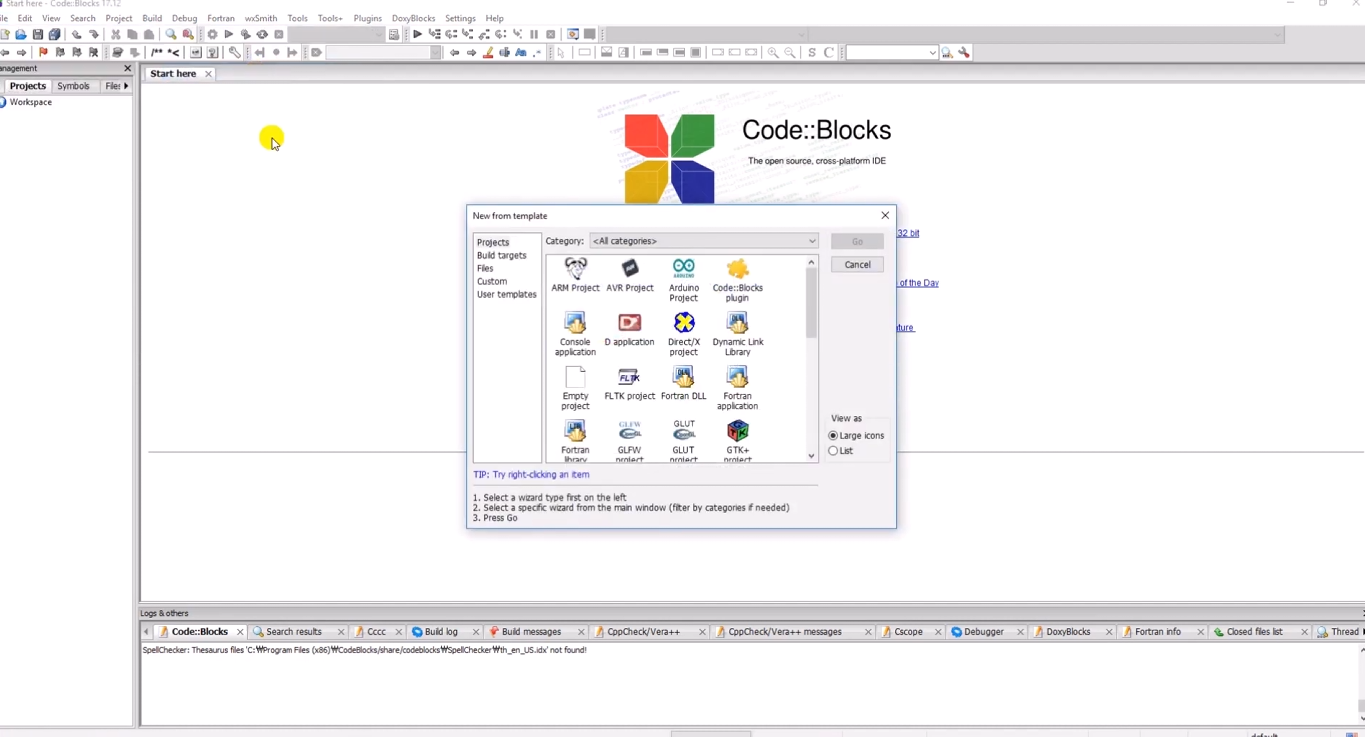This screenshot has width=1365, height=737.
Task: Select the ARM Project template
Action: (x=575, y=275)
